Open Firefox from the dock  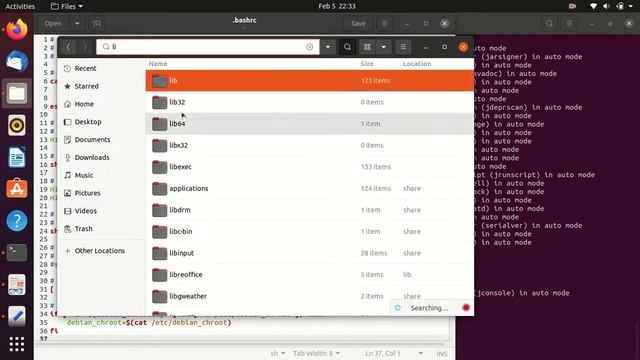[17, 30]
